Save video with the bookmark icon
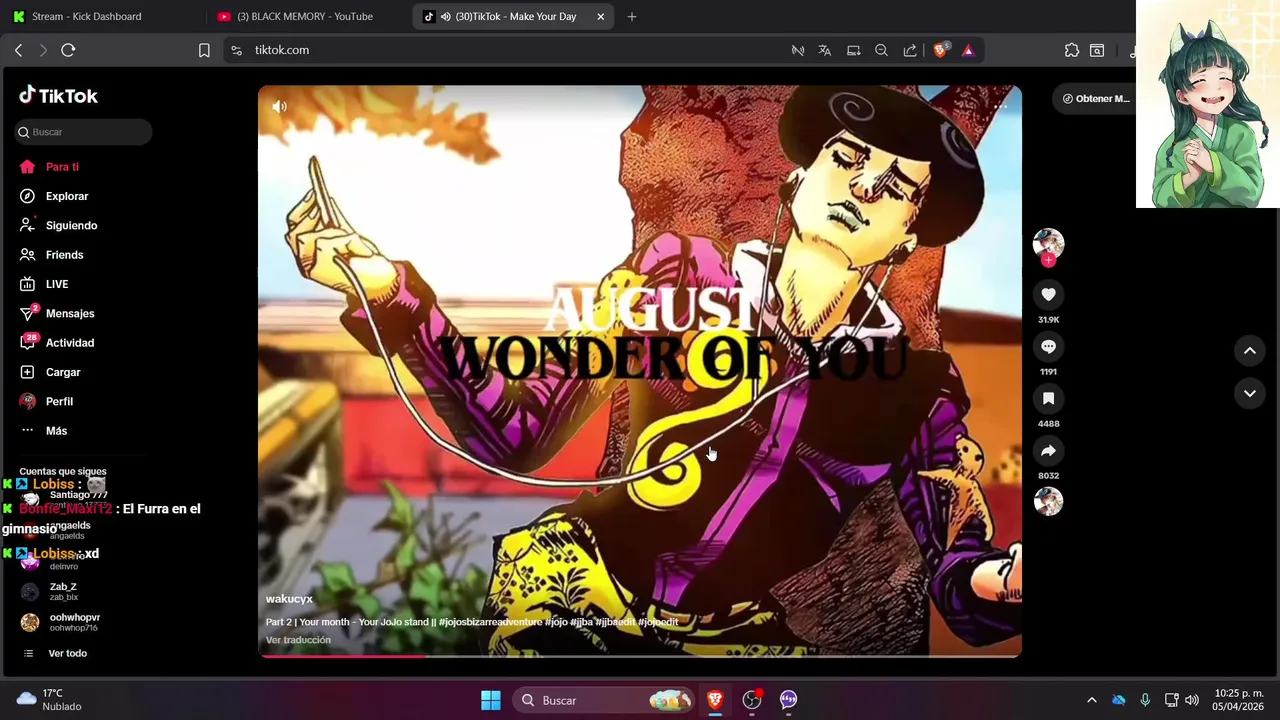Screen dimensions: 1280x720 point(1048,398)
